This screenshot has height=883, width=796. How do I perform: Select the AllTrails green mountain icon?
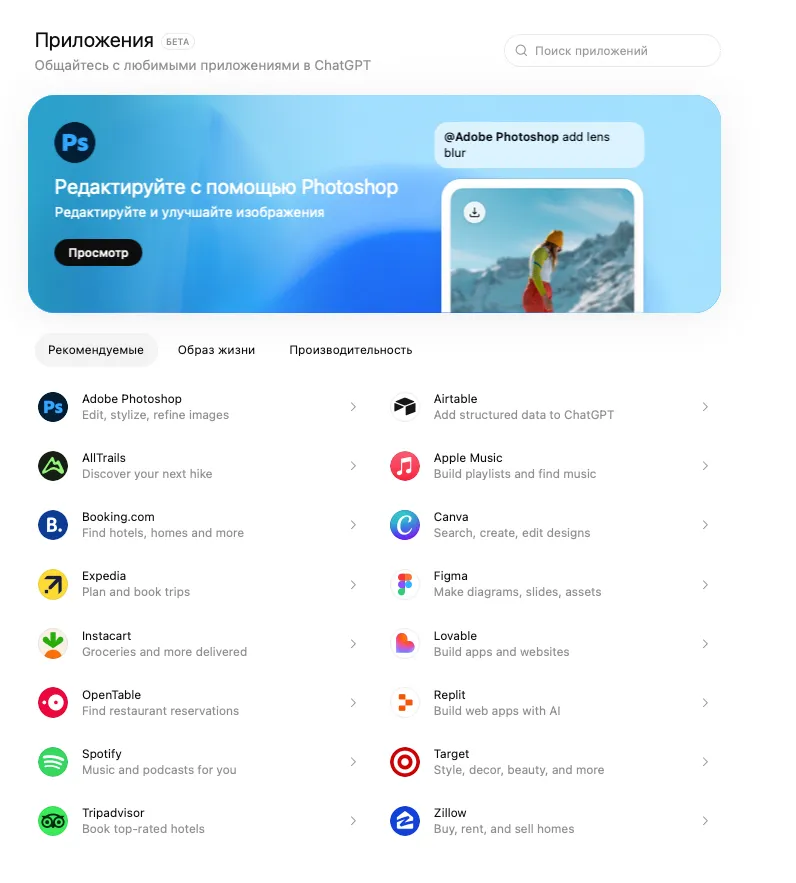point(53,466)
